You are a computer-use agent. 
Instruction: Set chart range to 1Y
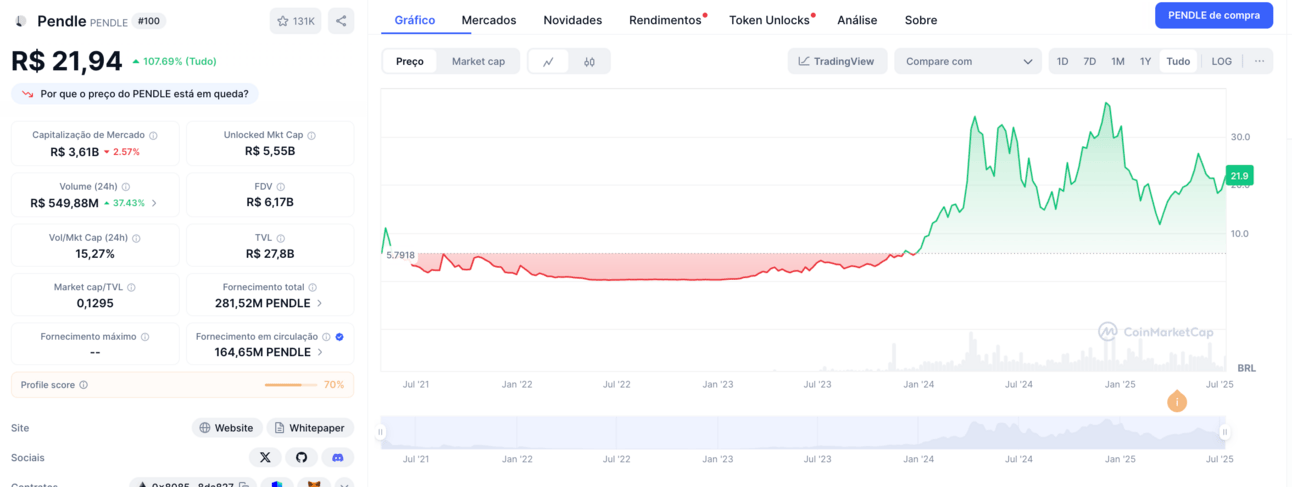[x=1146, y=61]
